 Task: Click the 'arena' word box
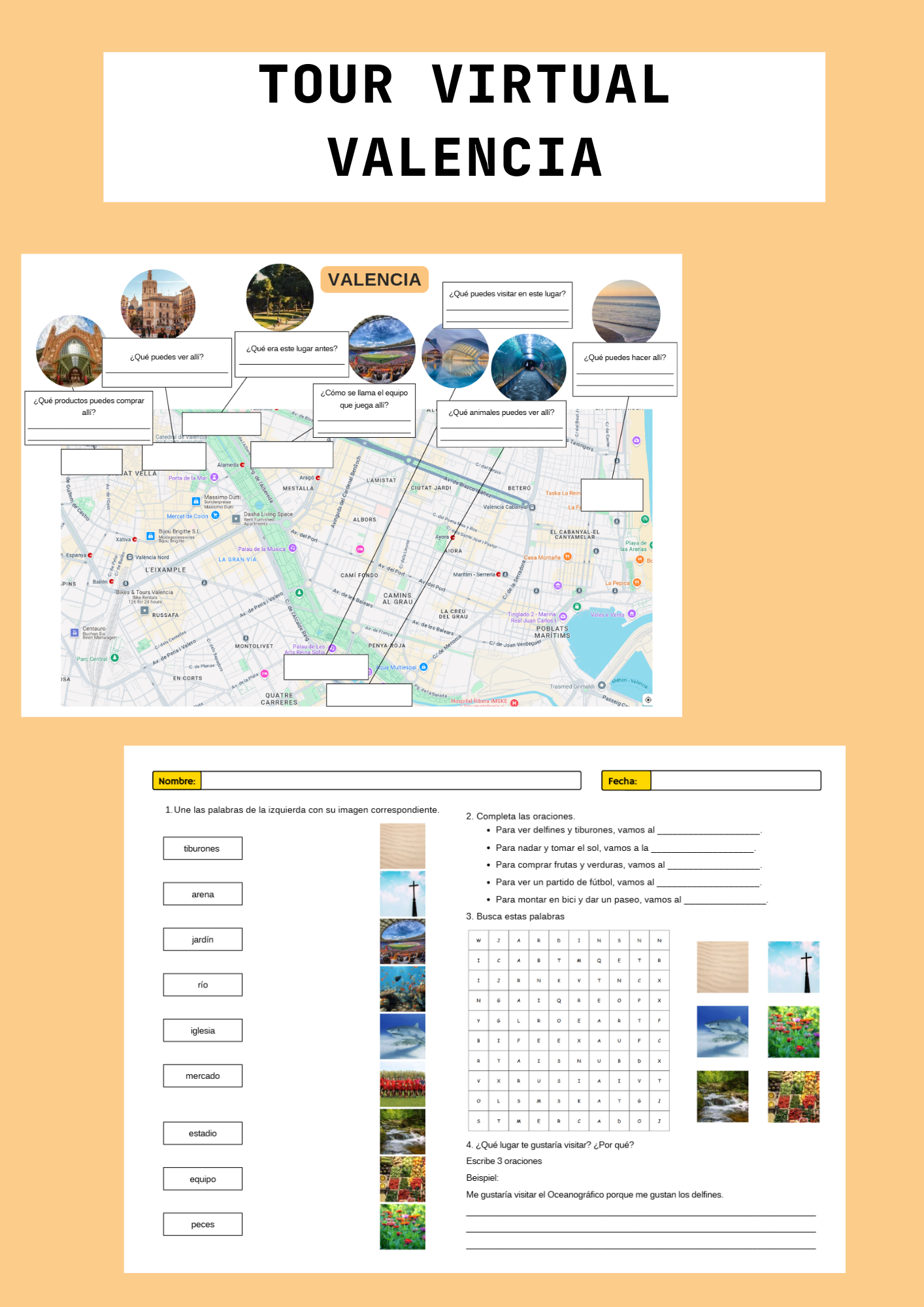coord(203,894)
